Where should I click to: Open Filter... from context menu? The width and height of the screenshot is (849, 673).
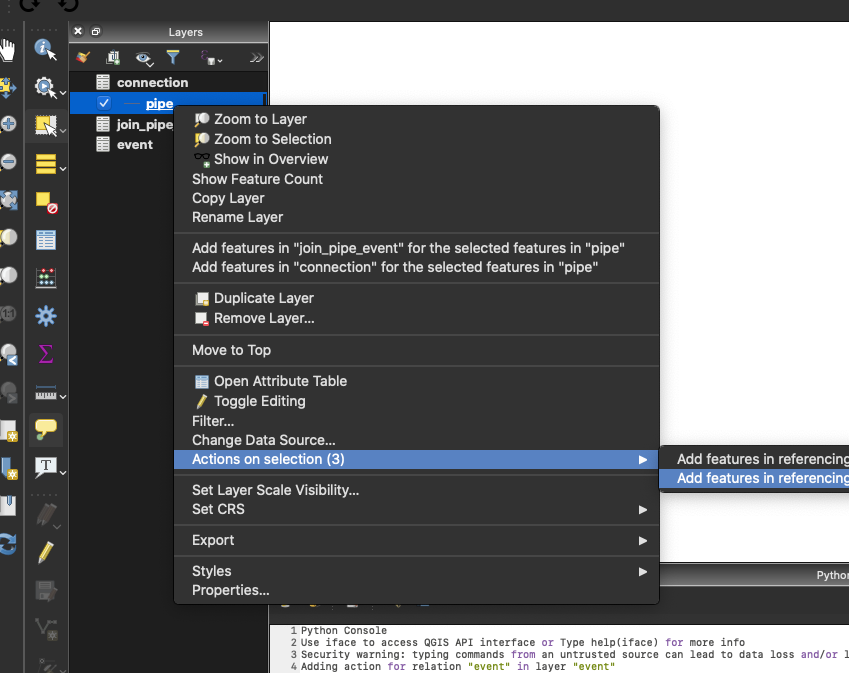click(213, 421)
